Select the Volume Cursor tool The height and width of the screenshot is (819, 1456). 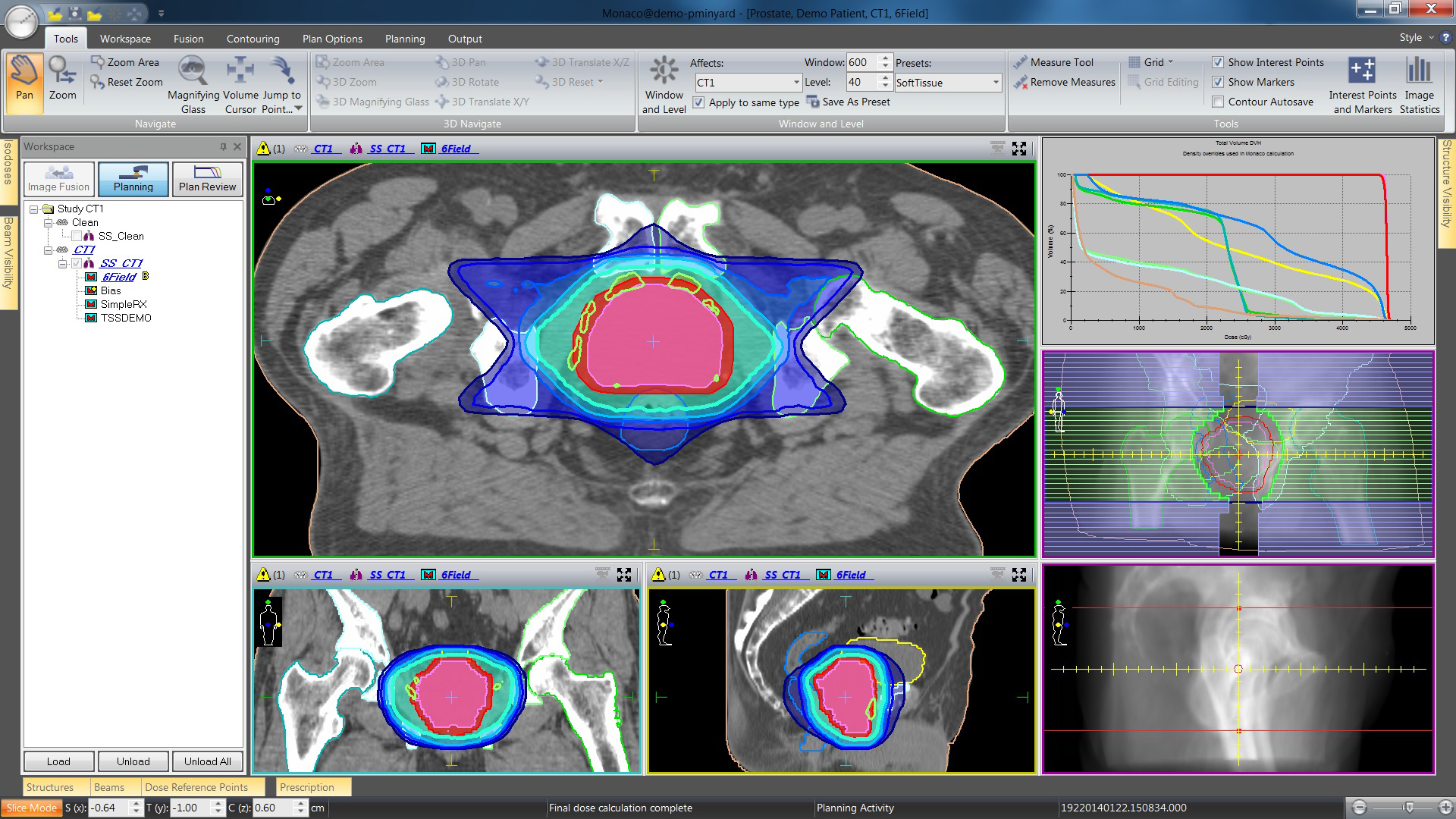pyautogui.click(x=240, y=84)
